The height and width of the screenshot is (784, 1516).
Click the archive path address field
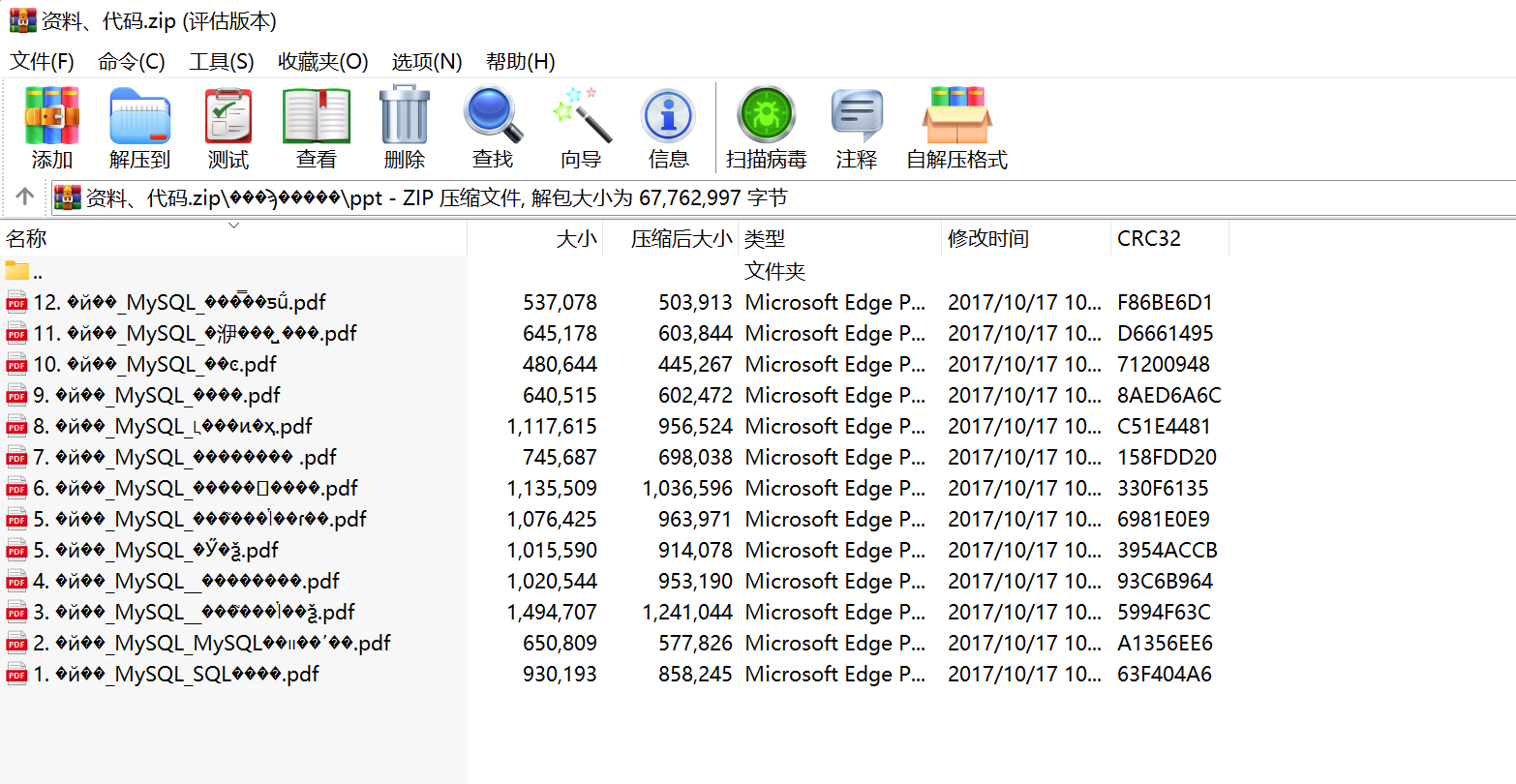coord(784,197)
